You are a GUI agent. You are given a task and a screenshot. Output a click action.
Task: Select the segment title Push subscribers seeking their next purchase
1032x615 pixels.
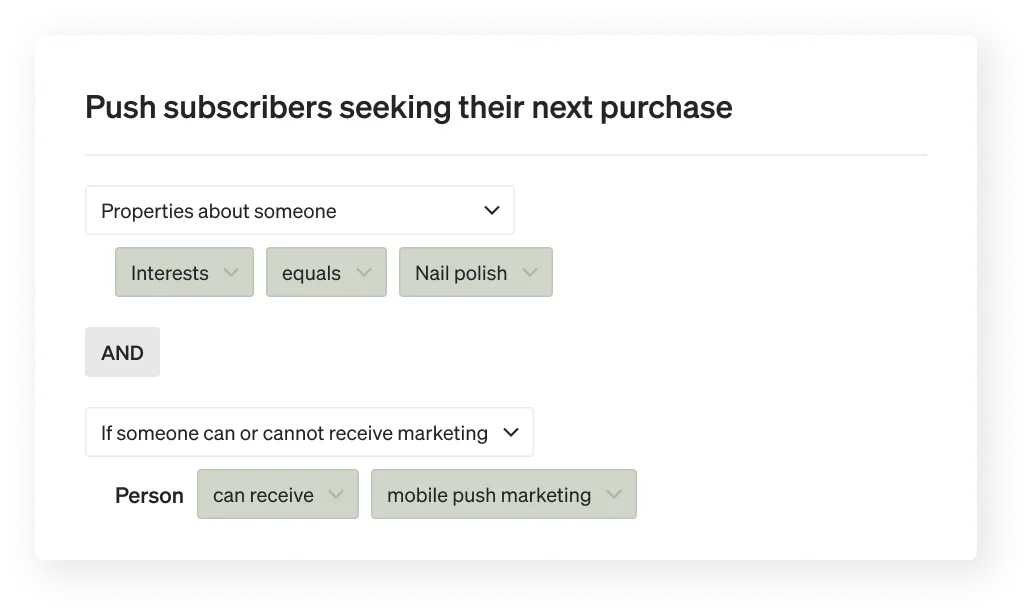coord(409,107)
